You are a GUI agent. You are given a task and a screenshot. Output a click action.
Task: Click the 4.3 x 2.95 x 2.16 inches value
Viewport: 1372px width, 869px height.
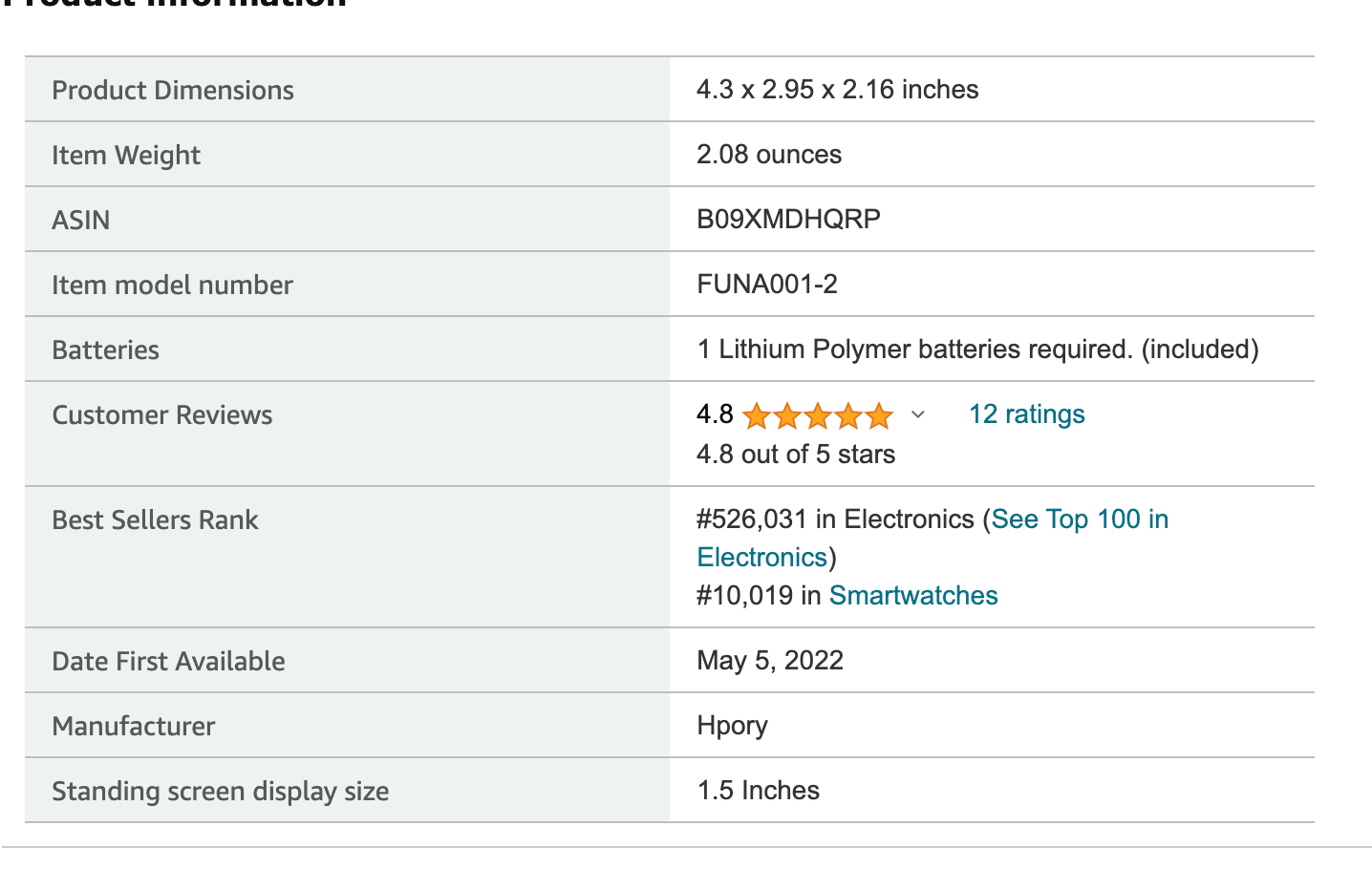(838, 90)
